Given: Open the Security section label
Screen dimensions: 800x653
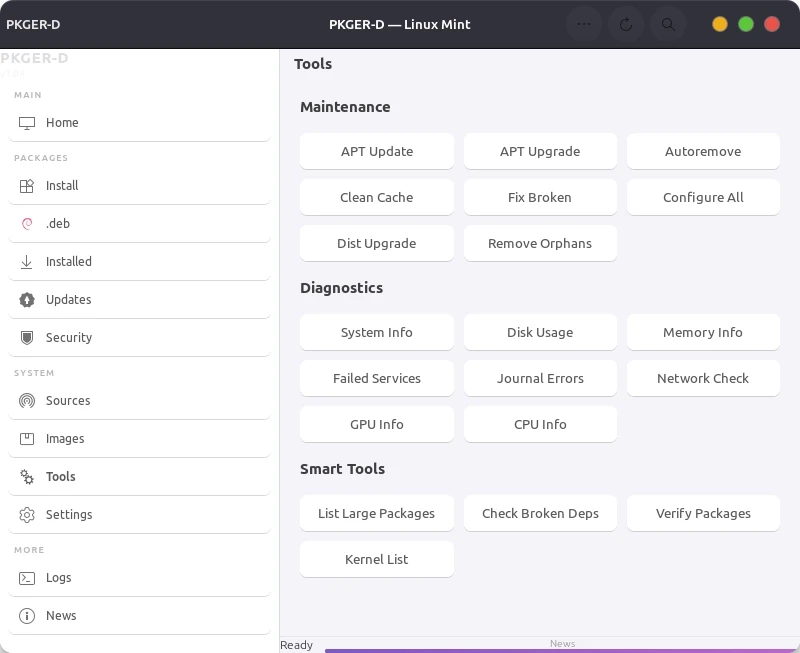Looking at the screenshot, I should tap(69, 338).
